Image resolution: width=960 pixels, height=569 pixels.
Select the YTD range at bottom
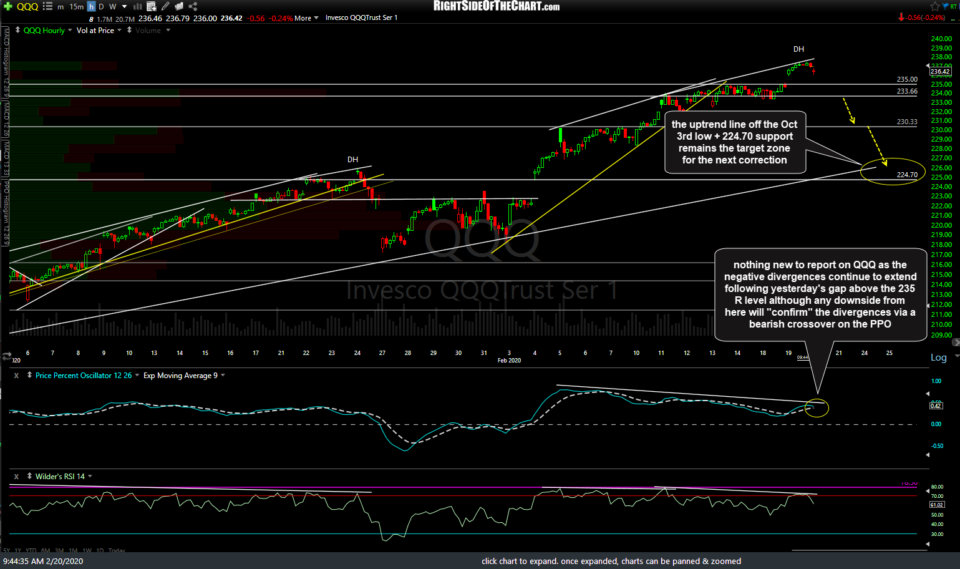[31, 551]
